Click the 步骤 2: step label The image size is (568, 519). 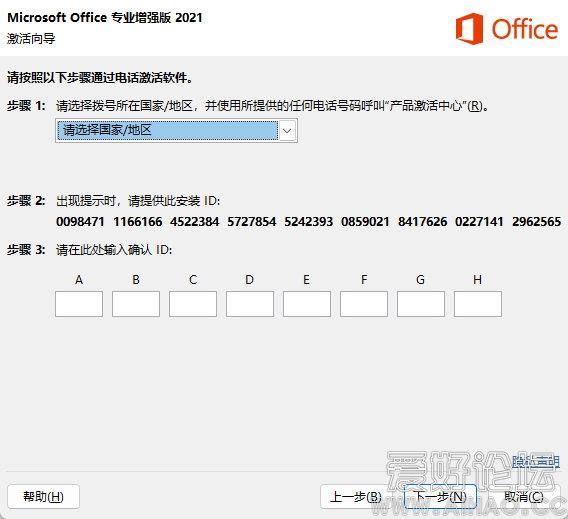point(26,200)
